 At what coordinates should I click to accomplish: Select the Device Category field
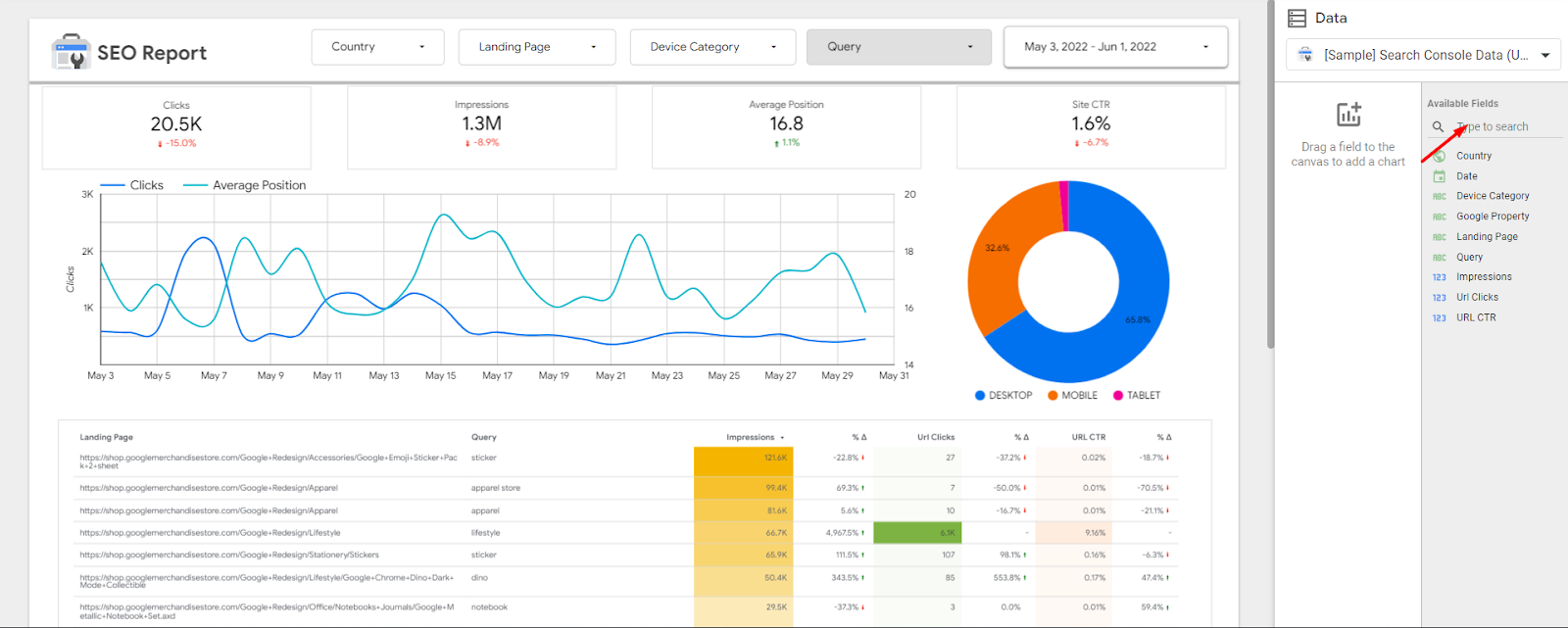coord(1494,196)
